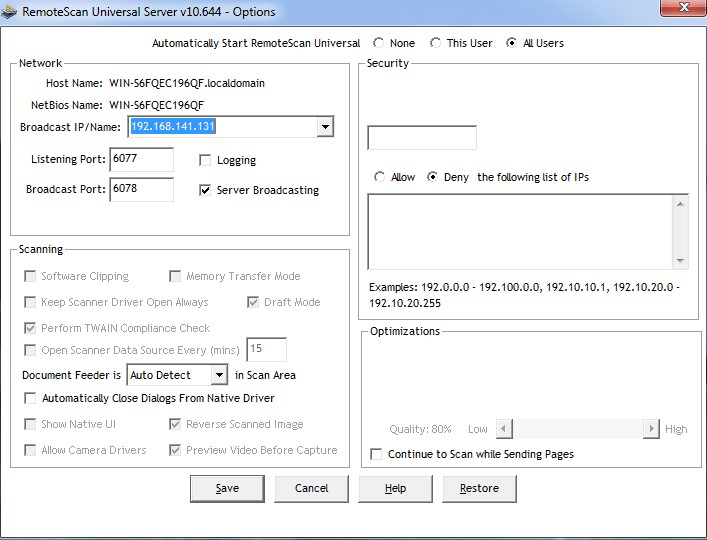Open the Broadcast IP/Name dropdown arrow
This screenshot has width=707, height=540.
coord(325,127)
